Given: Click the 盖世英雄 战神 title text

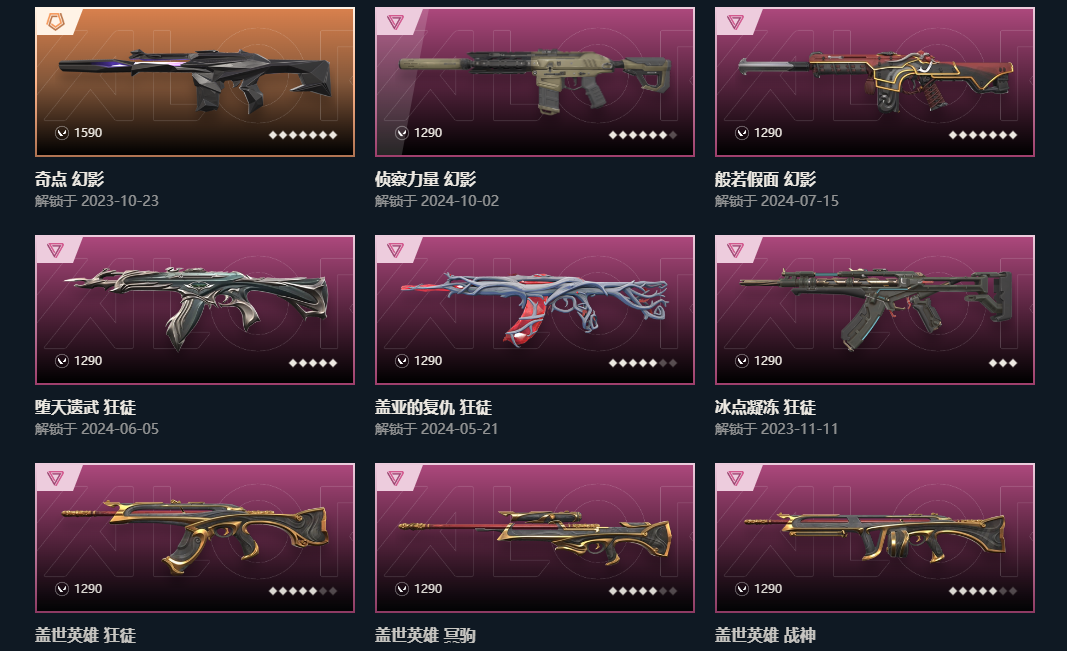Looking at the screenshot, I should (x=765, y=635).
